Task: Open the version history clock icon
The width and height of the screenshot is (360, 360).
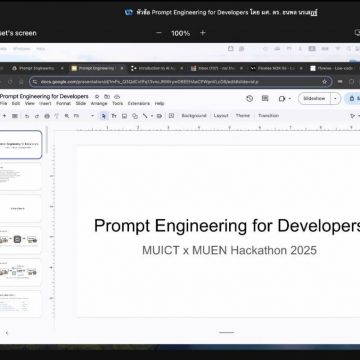Action: coord(250,98)
